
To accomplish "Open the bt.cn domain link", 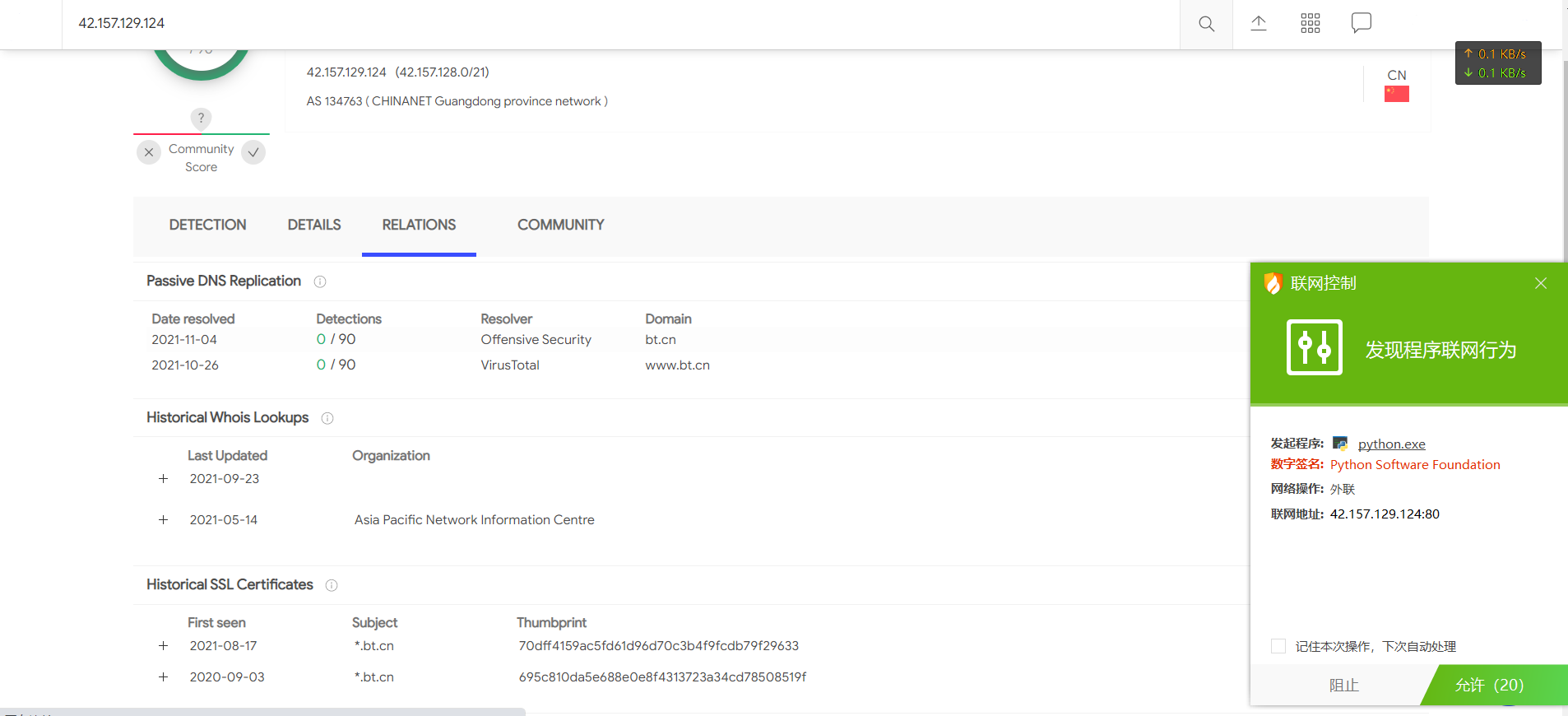I will pyautogui.click(x=661, y=339).
